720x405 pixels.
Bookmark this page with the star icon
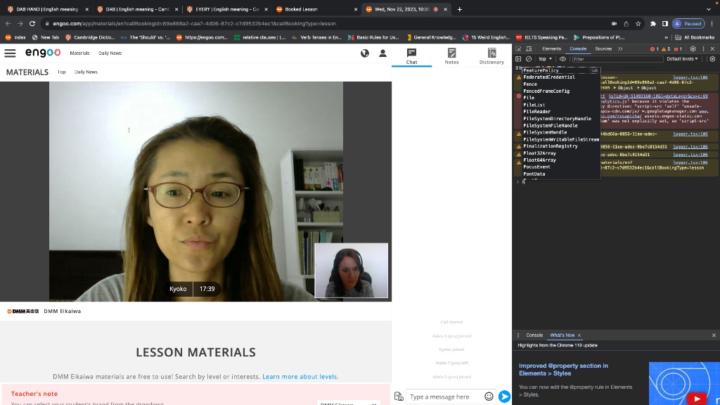(638, 23)
